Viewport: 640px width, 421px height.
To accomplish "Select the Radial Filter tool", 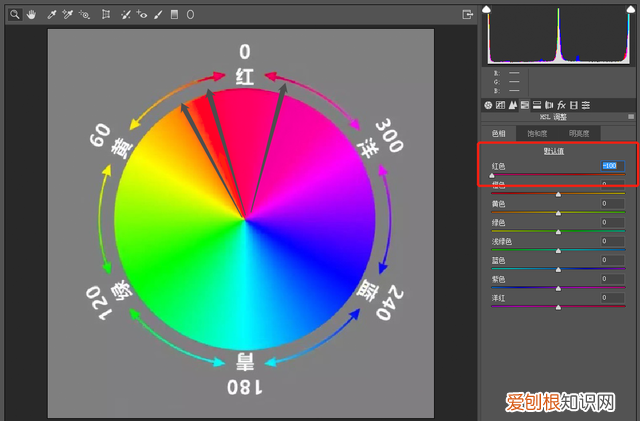I will pos(190,15).
